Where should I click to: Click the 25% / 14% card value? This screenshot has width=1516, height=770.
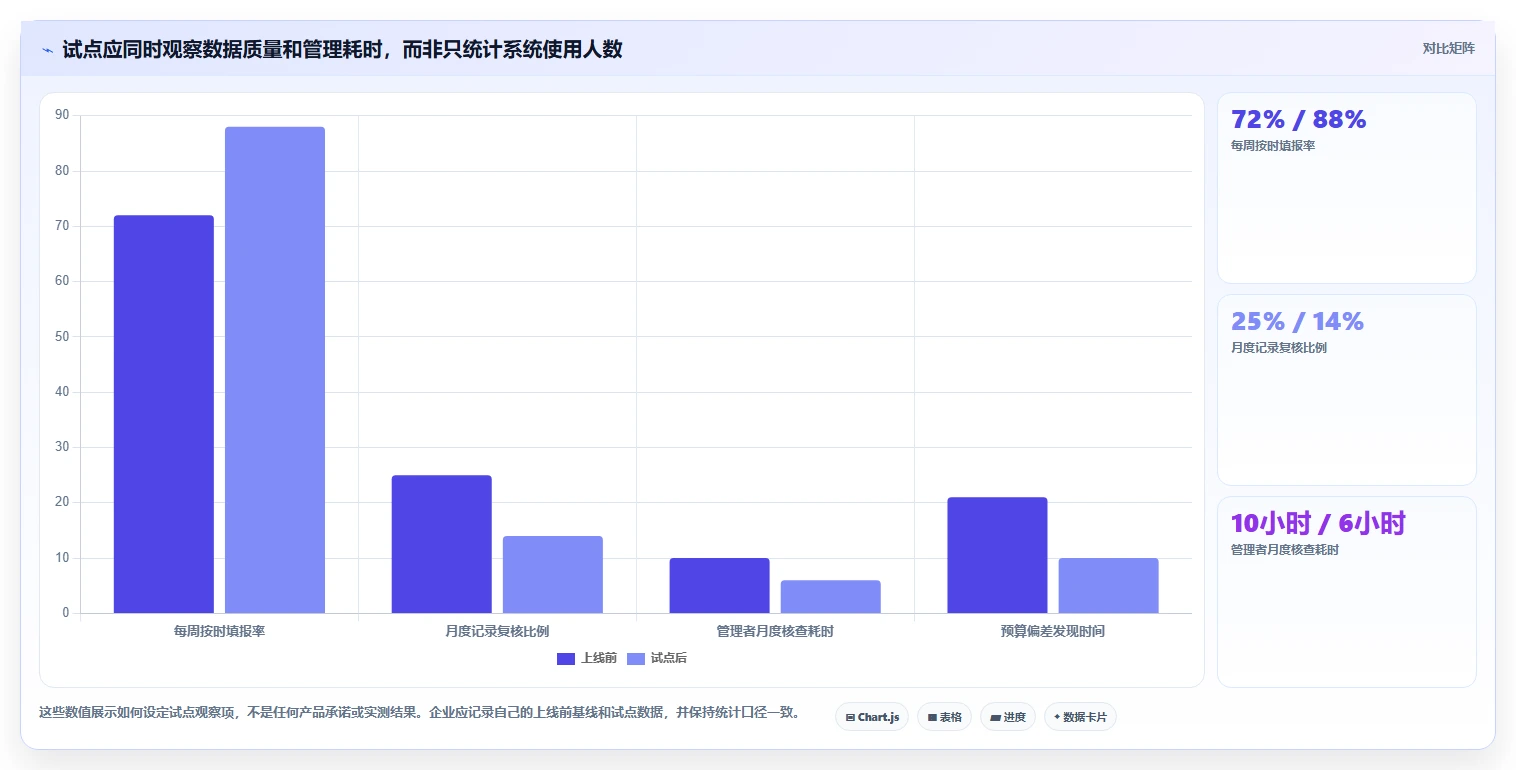[1297, 321]
